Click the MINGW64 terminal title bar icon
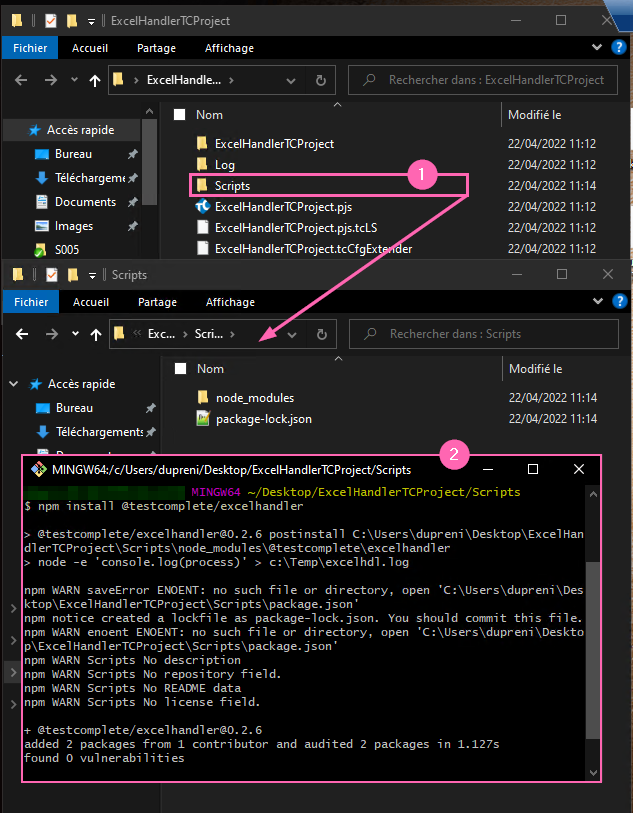Screen dimensions: 633x813 [38, 470]
